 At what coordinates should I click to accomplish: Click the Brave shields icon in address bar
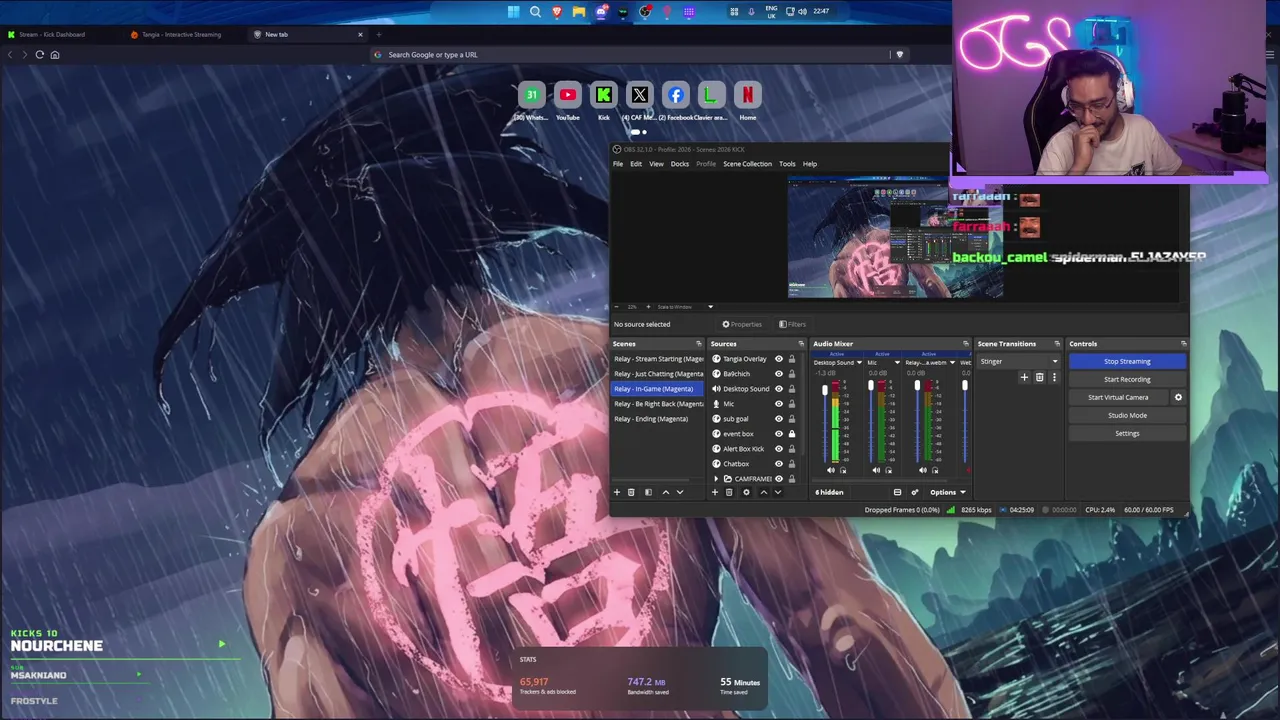pyautogui.click(x=899, y=54)
